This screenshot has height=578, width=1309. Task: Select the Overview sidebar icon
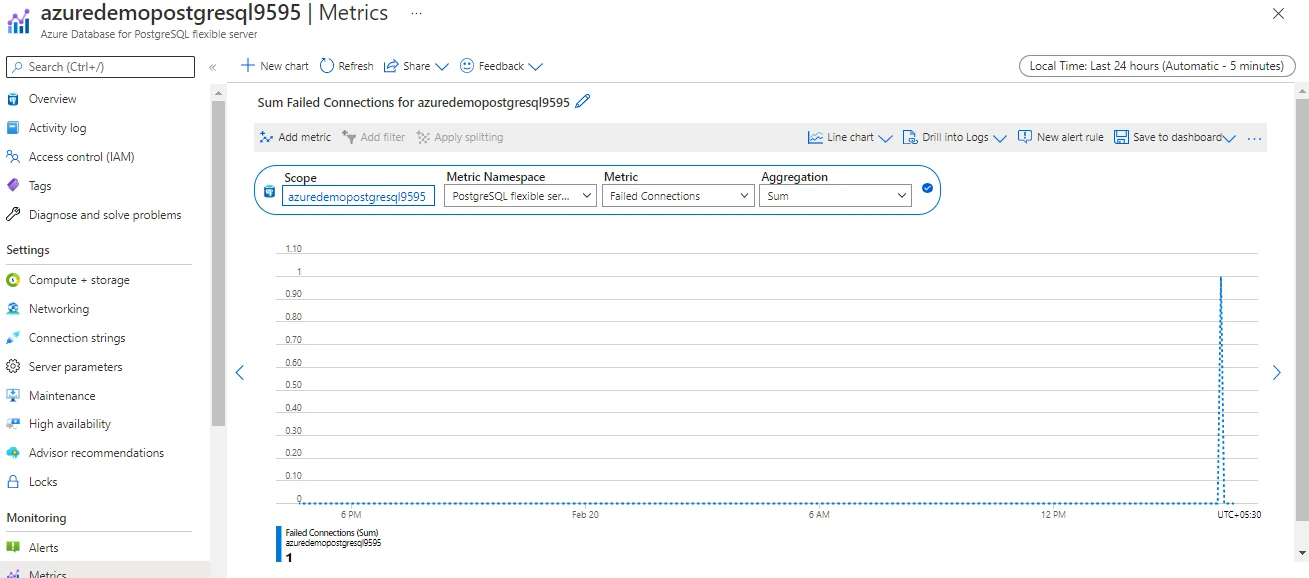click(x=12, y=99)
